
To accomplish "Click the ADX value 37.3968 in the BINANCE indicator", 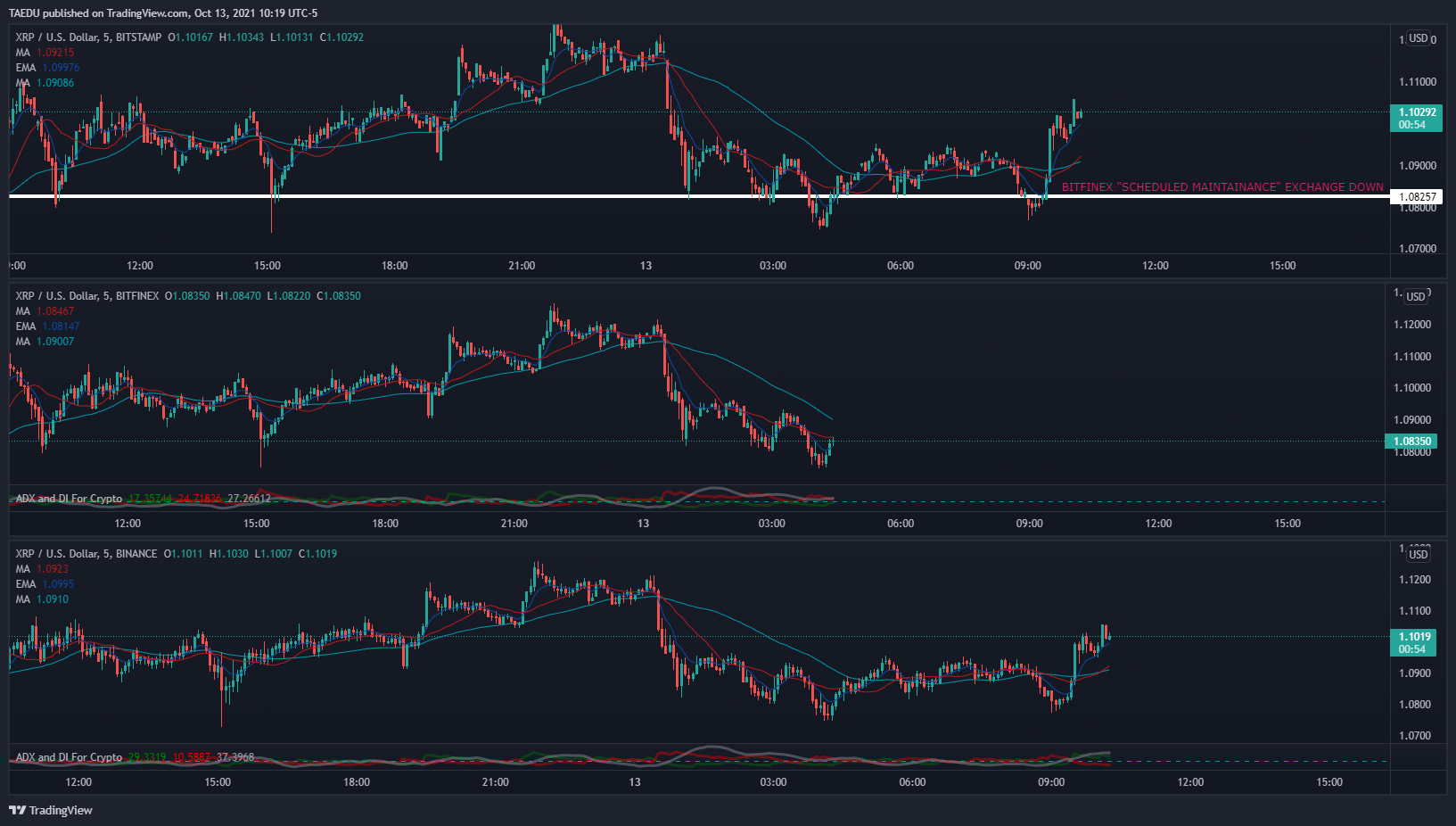I will point(235,757).
